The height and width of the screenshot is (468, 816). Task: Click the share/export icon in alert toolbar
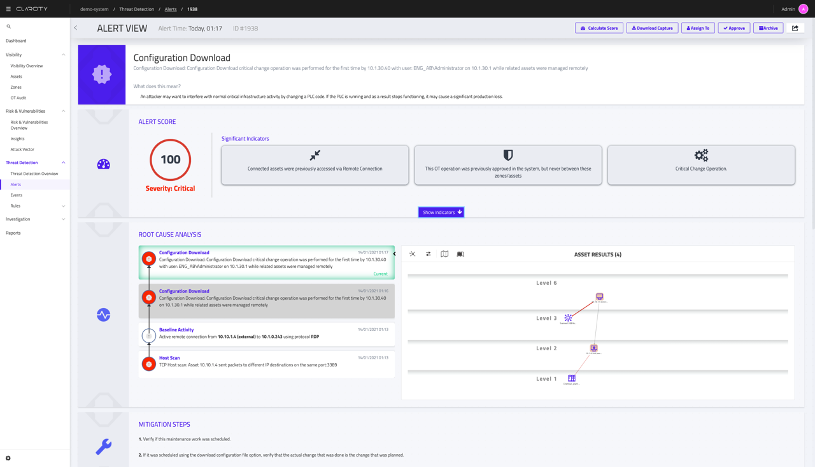tap(795, 28)
